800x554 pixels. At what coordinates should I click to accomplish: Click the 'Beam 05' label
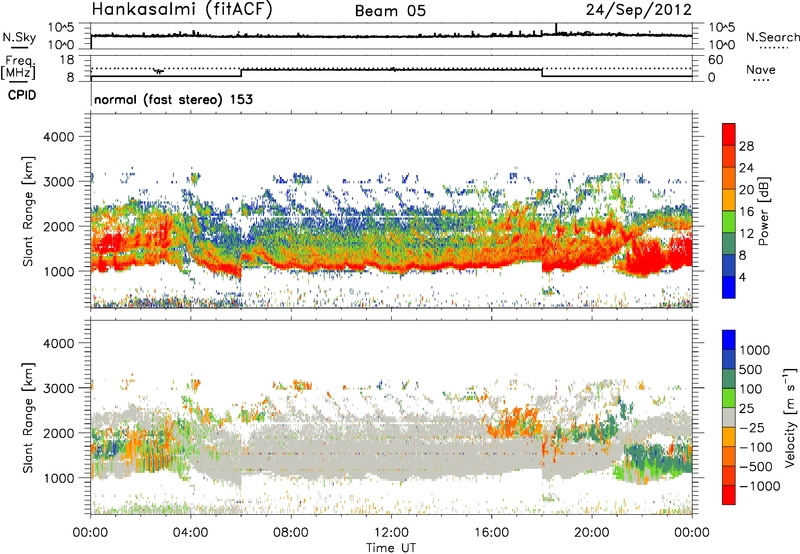390,11
